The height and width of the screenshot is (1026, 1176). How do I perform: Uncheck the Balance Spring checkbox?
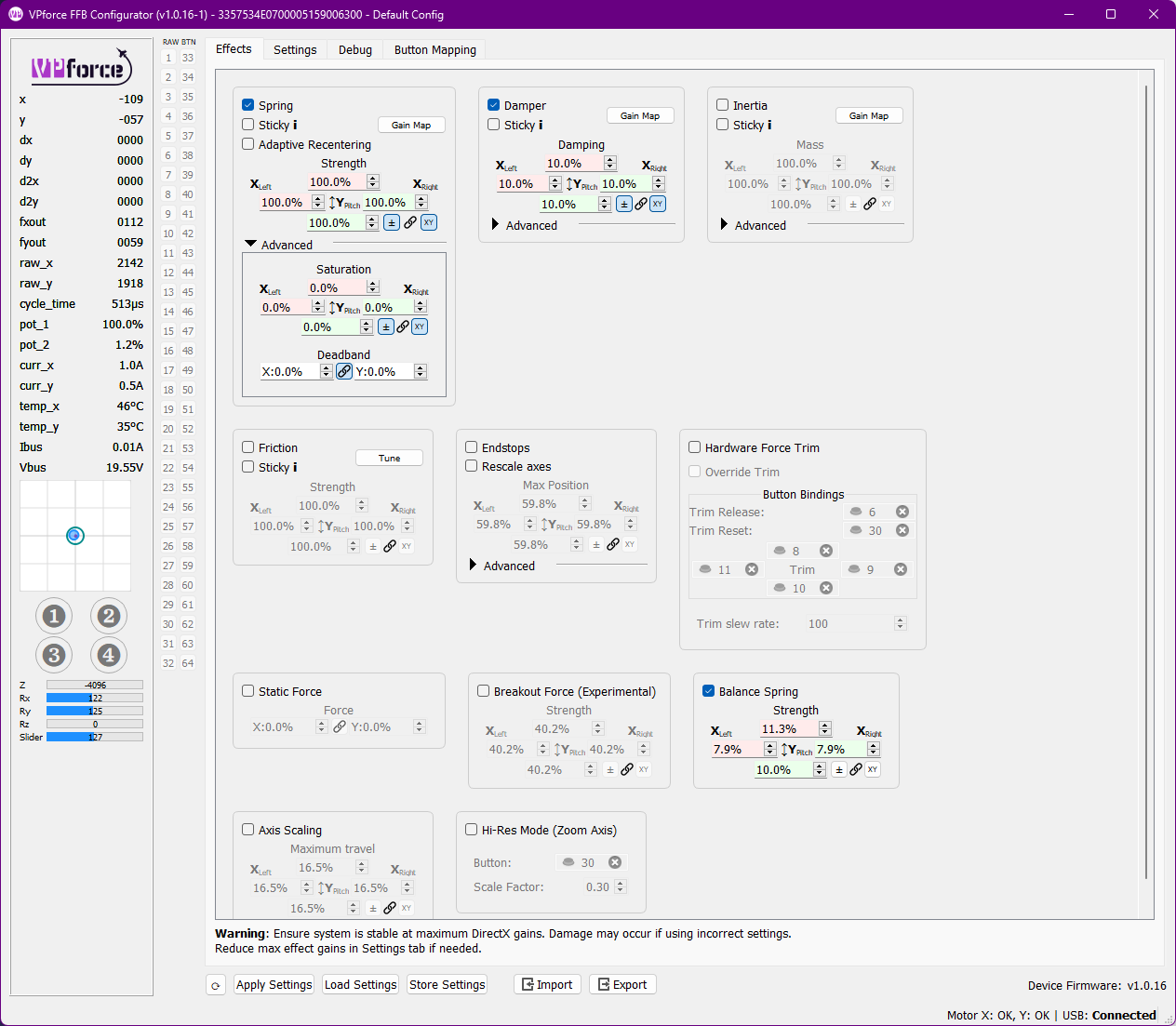[709, 691]
